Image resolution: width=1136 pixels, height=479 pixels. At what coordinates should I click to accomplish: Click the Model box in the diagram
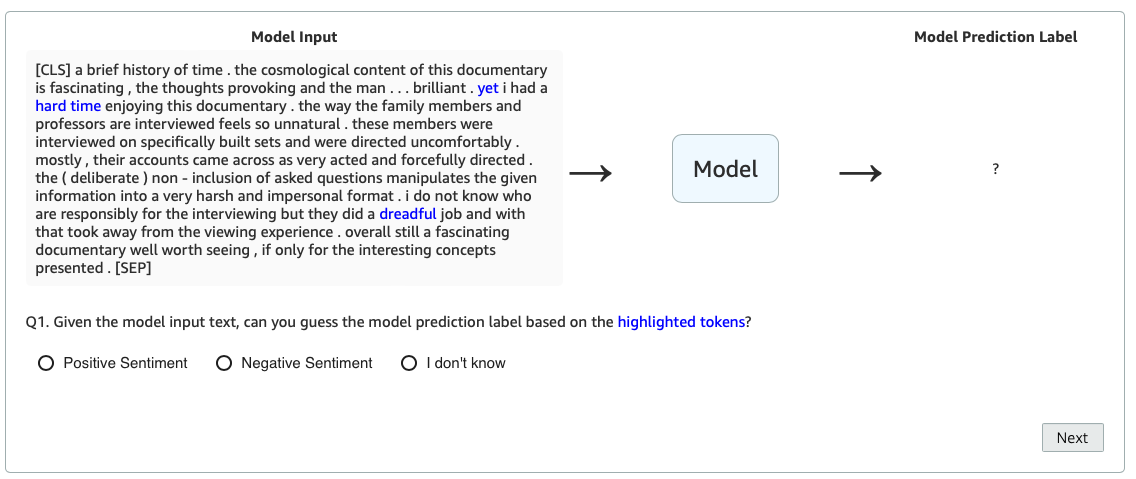coord(725,169)
